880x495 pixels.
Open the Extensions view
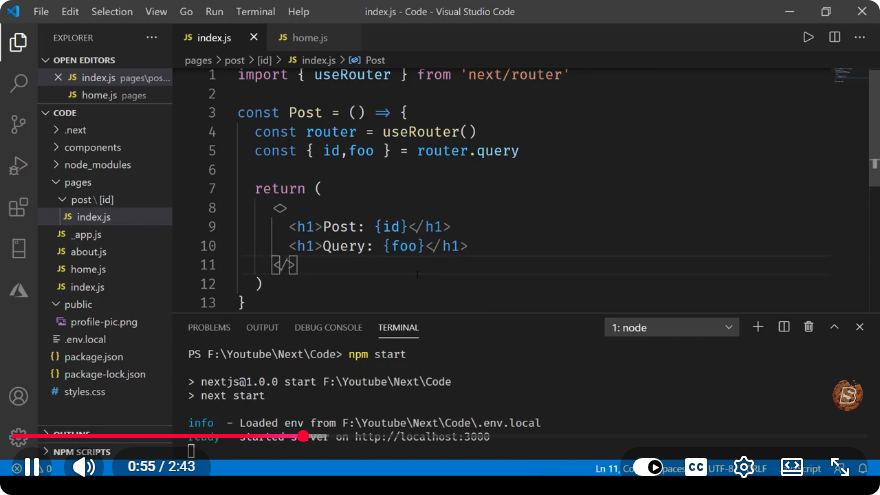click(x=19, y=207)
